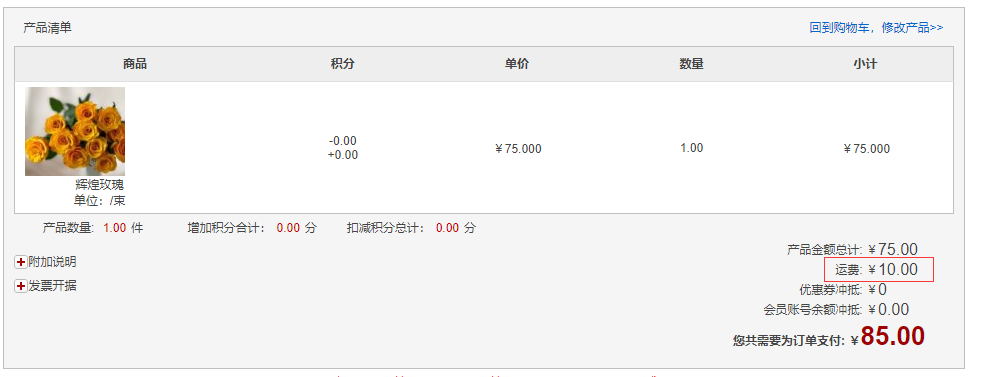
Task: Click the 85.00 order total amount
Action: [x=893, y=336]
